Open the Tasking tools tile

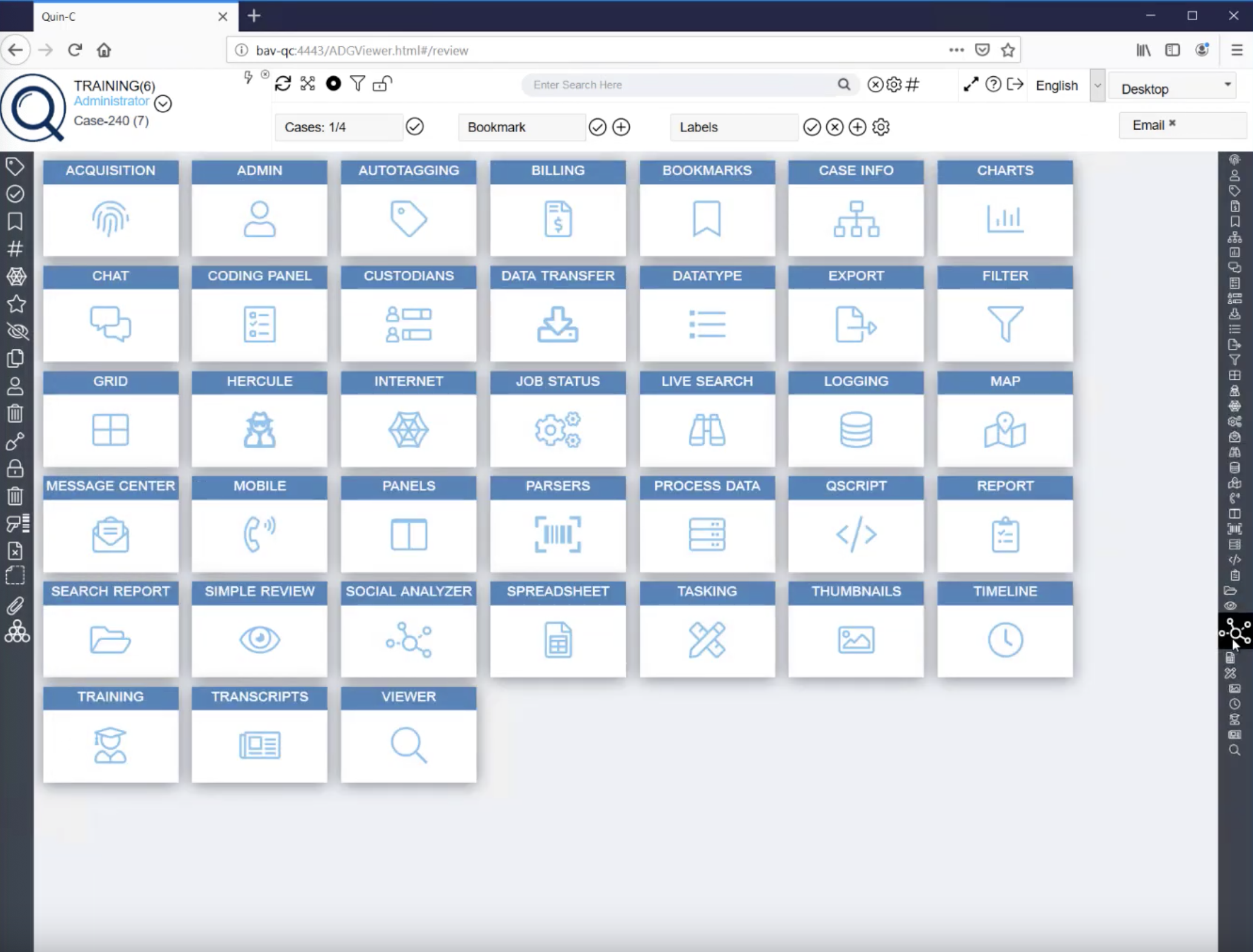click(706, 629)
